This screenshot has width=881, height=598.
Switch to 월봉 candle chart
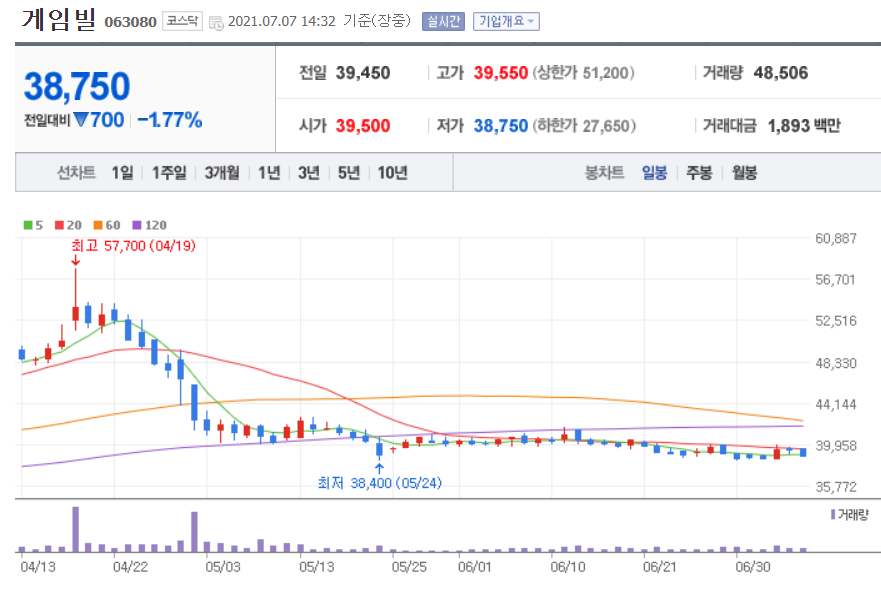(x=744, y=173)
